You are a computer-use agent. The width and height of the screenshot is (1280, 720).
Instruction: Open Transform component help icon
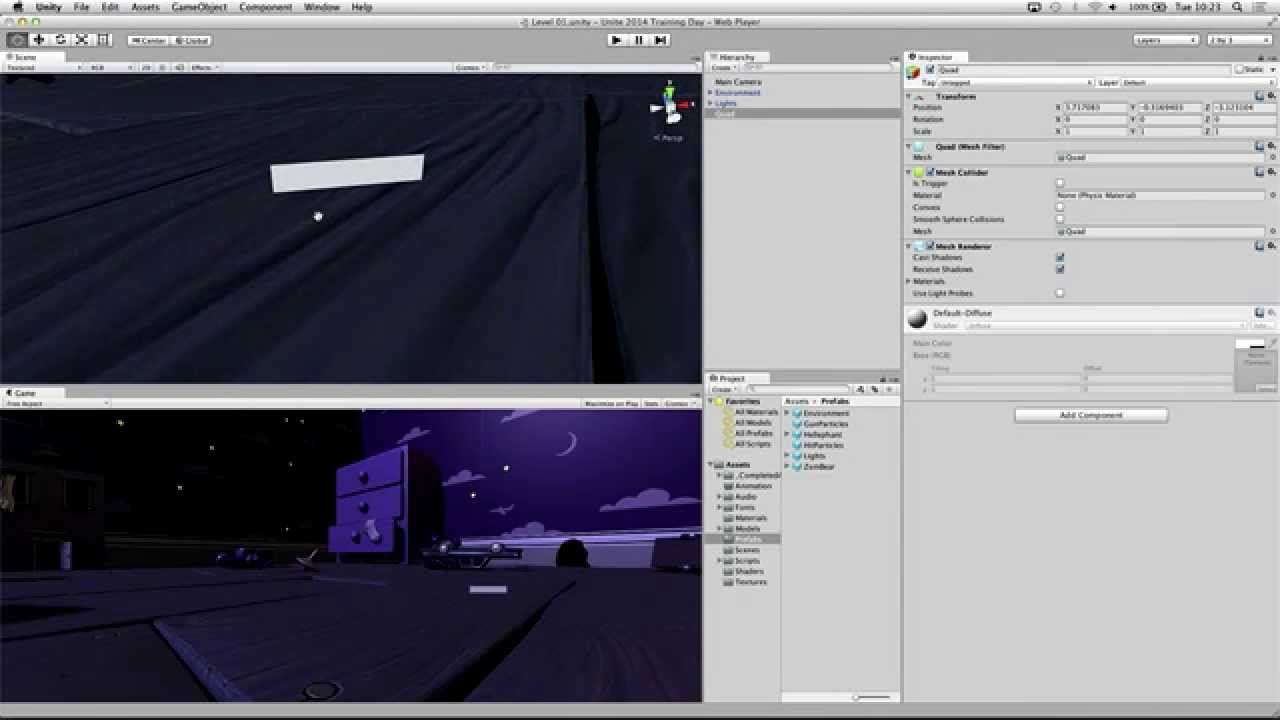[x=1259, y=96]
